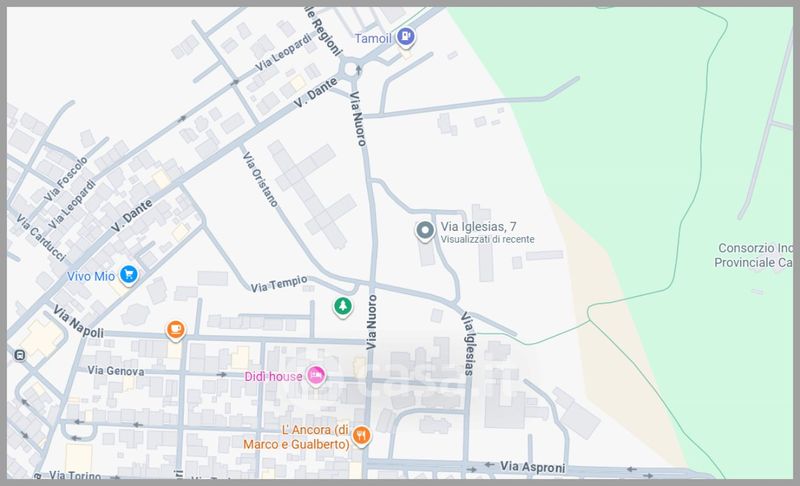Select the transit stop icon at left edge
Screen dimensions: 800x486
[x=19, y=355]
